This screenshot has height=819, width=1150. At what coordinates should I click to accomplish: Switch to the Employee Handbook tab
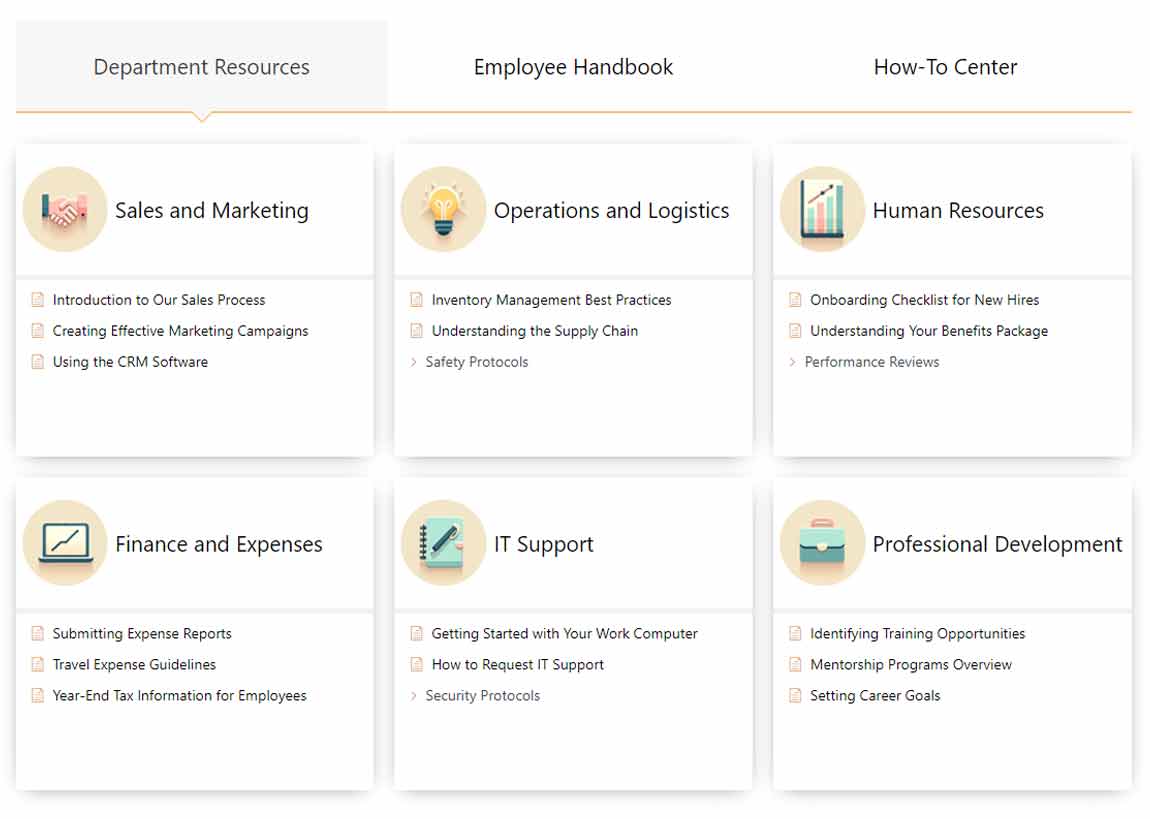click(573, 67)
